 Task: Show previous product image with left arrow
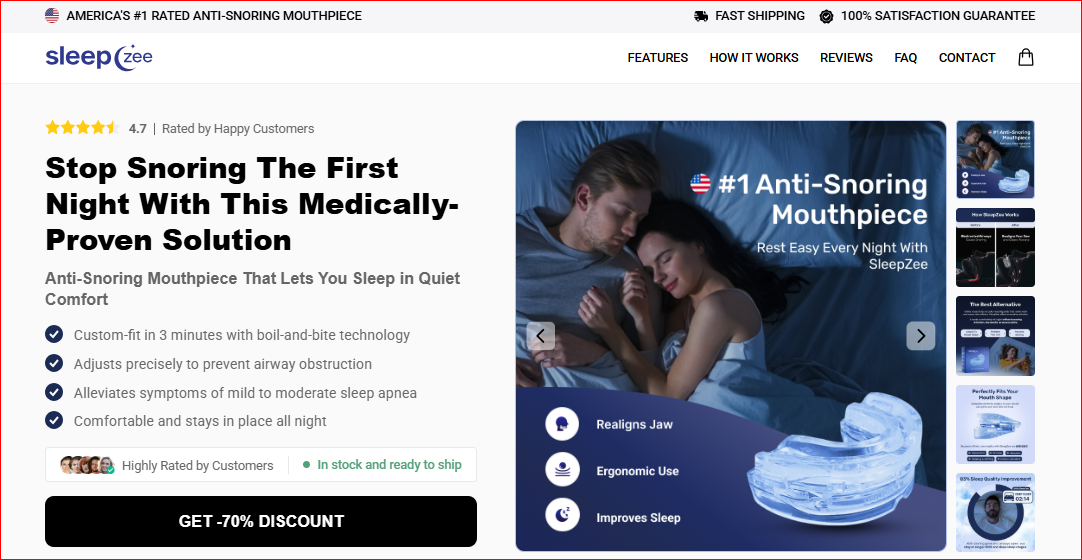tap(540, 336)
